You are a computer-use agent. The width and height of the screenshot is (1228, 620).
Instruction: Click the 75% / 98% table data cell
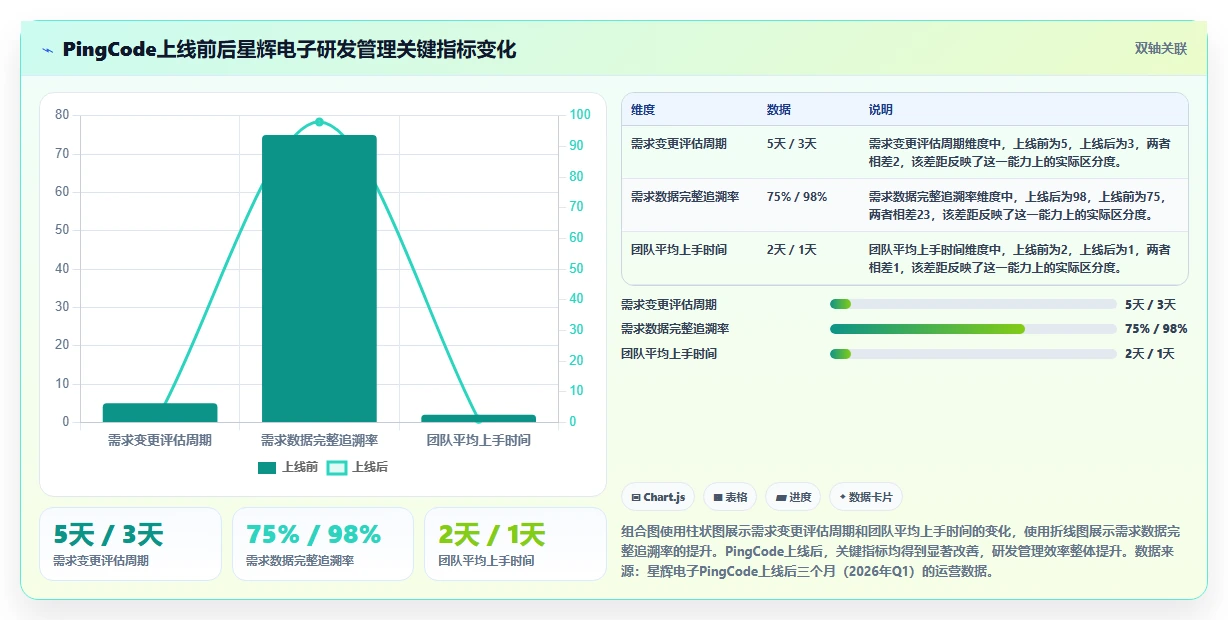[x=796, y=197]
